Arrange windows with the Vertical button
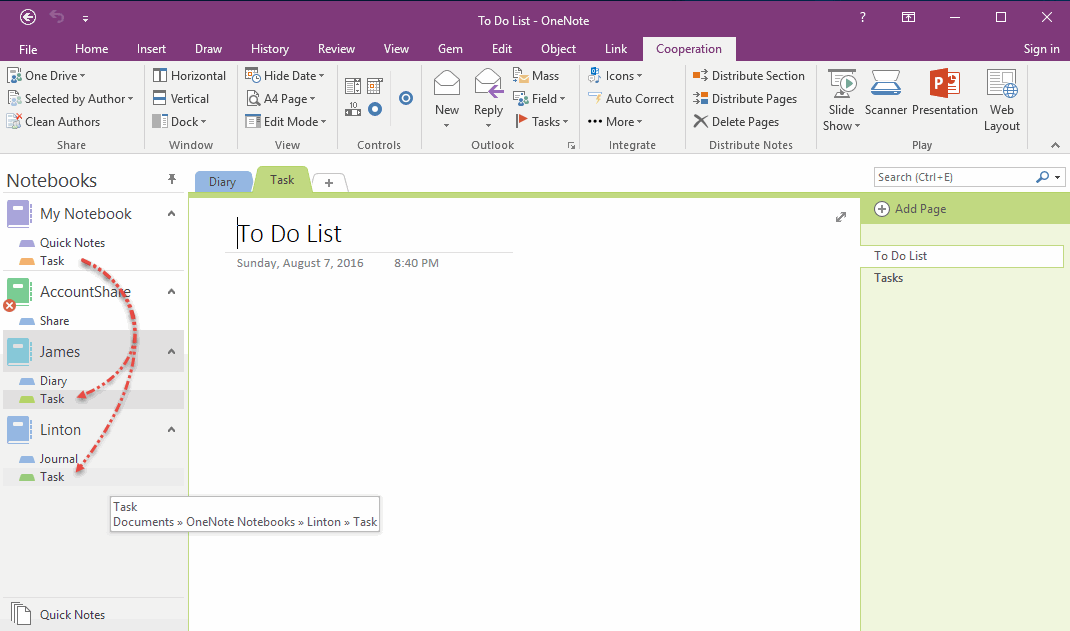This screenshot has width=1070, height=631. pyautogui.click(x=181, y=99)
